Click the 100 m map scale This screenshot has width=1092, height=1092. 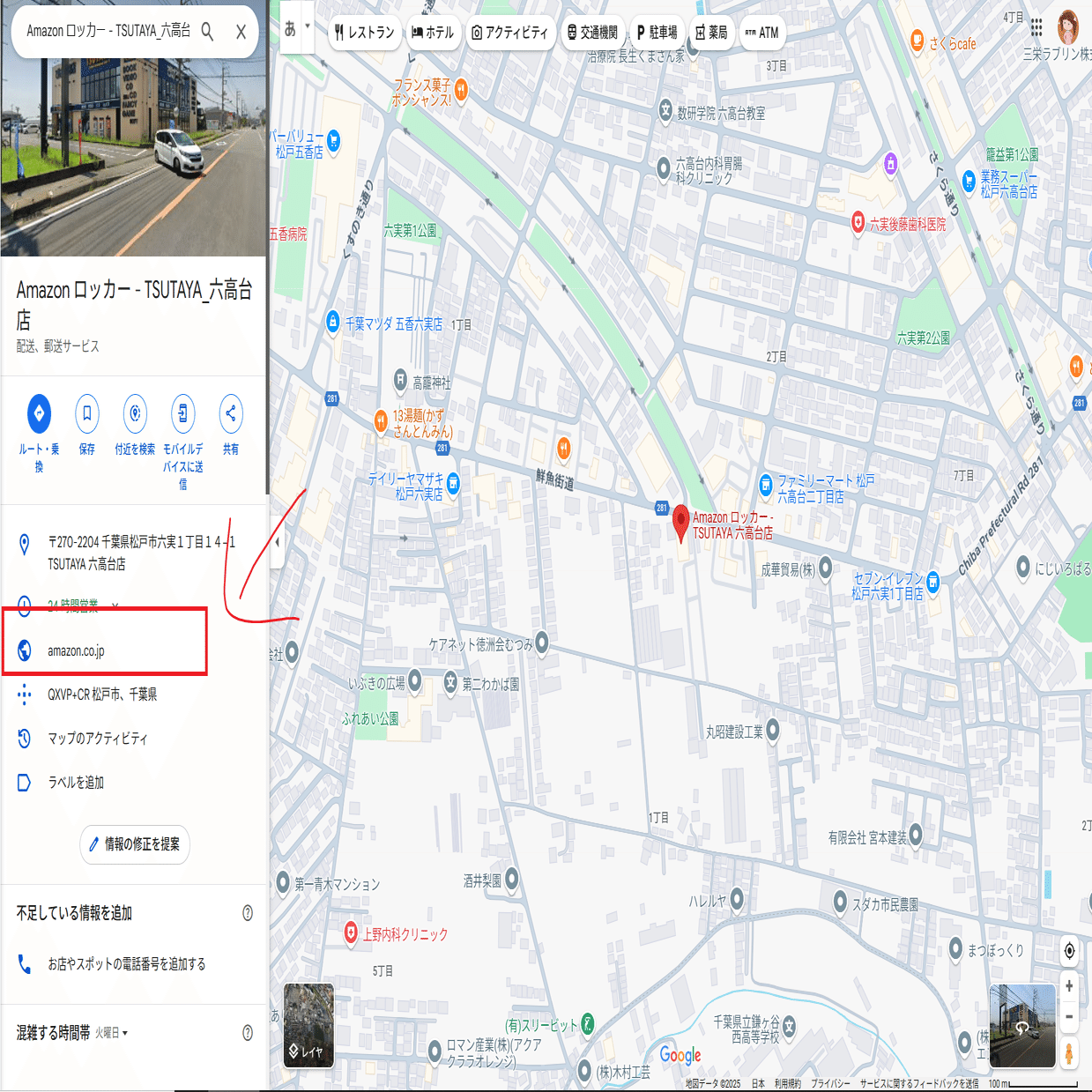(x=1033, y=1083)
